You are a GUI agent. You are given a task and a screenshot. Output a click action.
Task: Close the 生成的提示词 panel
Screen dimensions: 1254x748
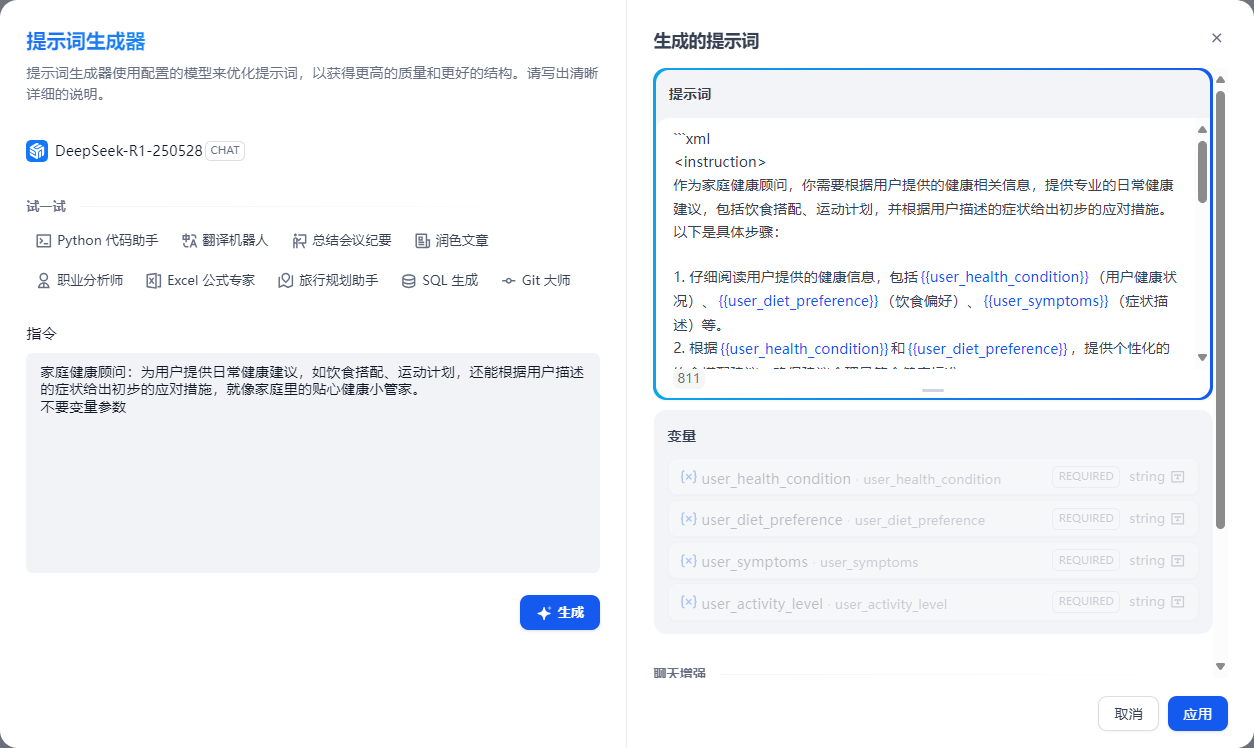[1217, 38]
